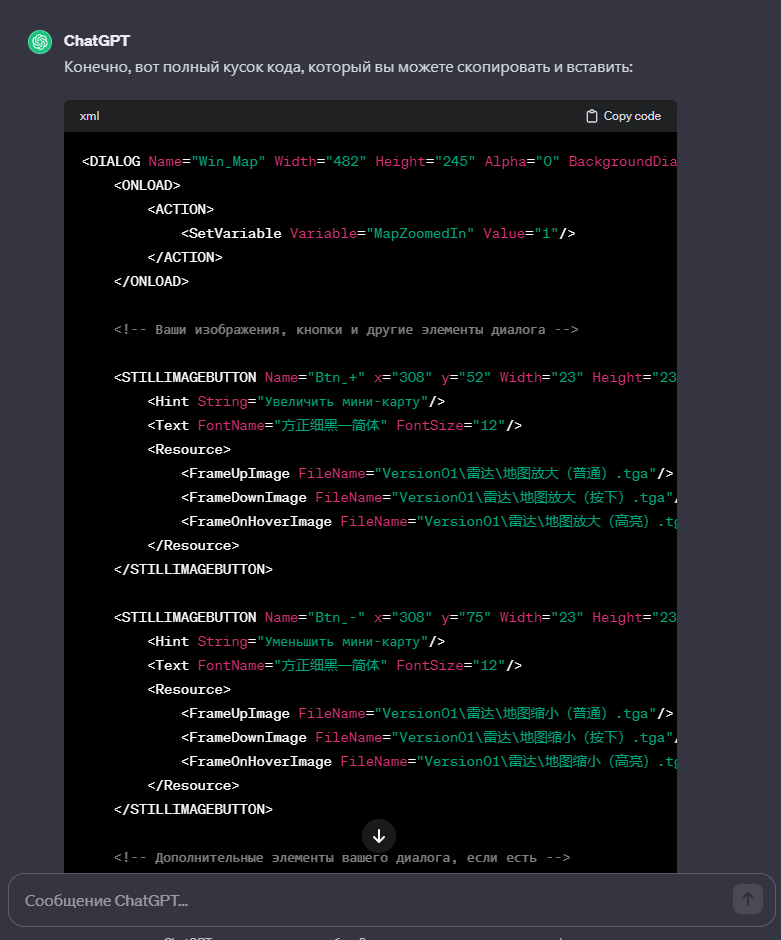Screen dimensions: 781x940
Task: Click the STILLIMAGEBUTTON Btn_+ code line
Action: pyautogui.click(x=395, y=378)
